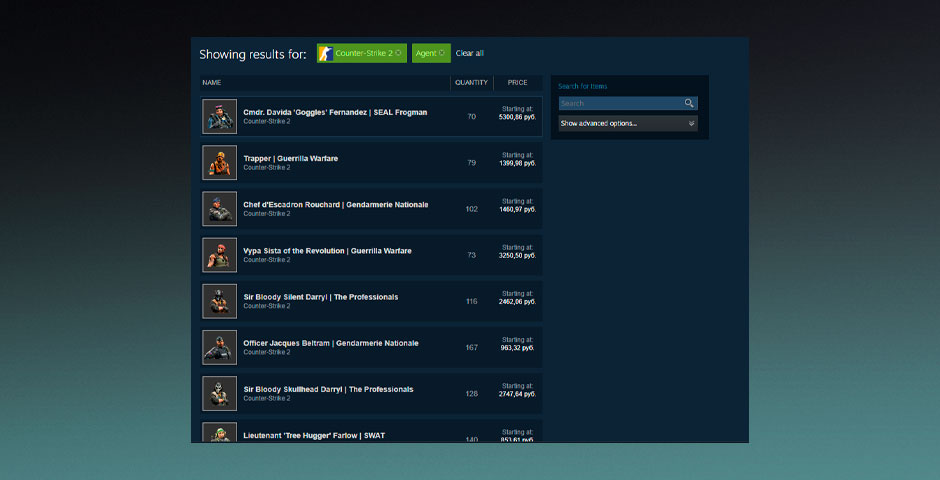Click quantity 128 for Skullhead Darryl listing
This screenshot has width=940, height=480.
[x=471, y=394]
